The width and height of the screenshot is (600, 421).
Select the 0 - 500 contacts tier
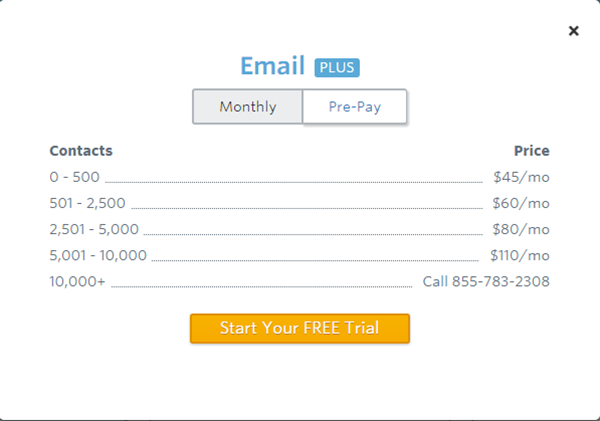75,177
